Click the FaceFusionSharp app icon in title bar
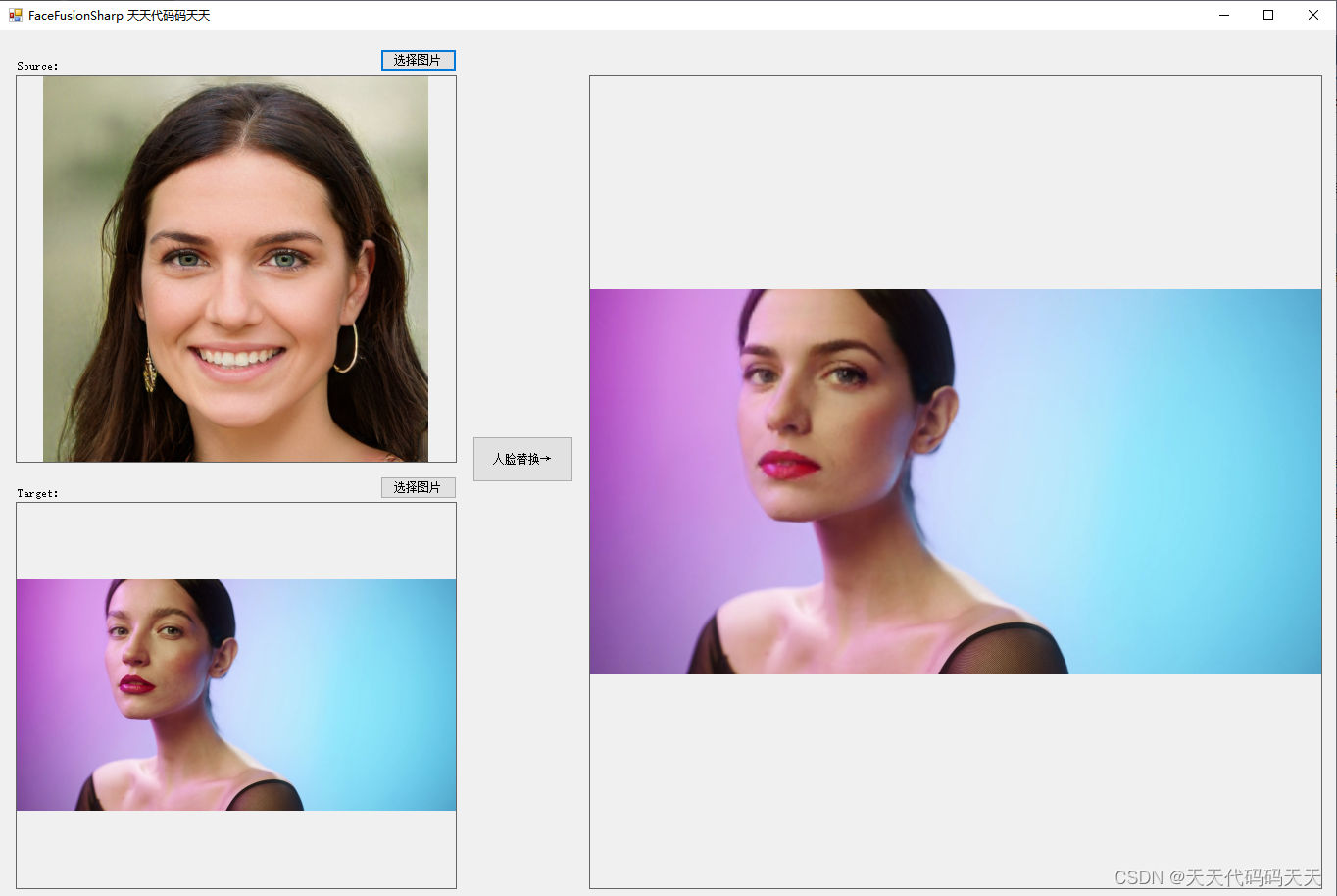Viewport: 1337px width, 896px height. [14, 15]
